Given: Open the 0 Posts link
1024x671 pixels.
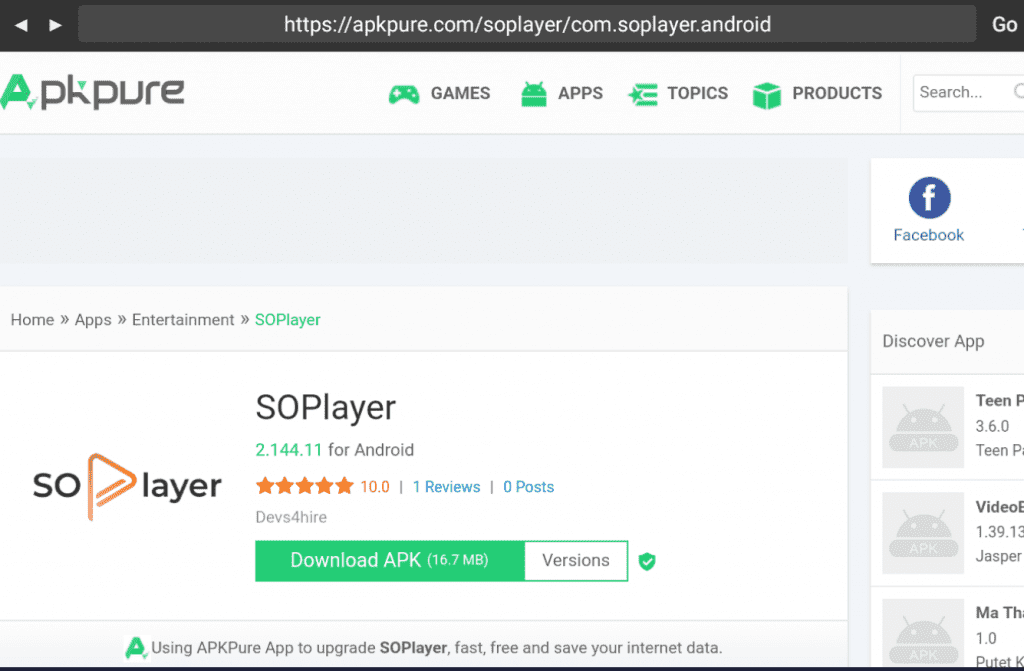Looking at the screenshot, I should coord(528,487).
